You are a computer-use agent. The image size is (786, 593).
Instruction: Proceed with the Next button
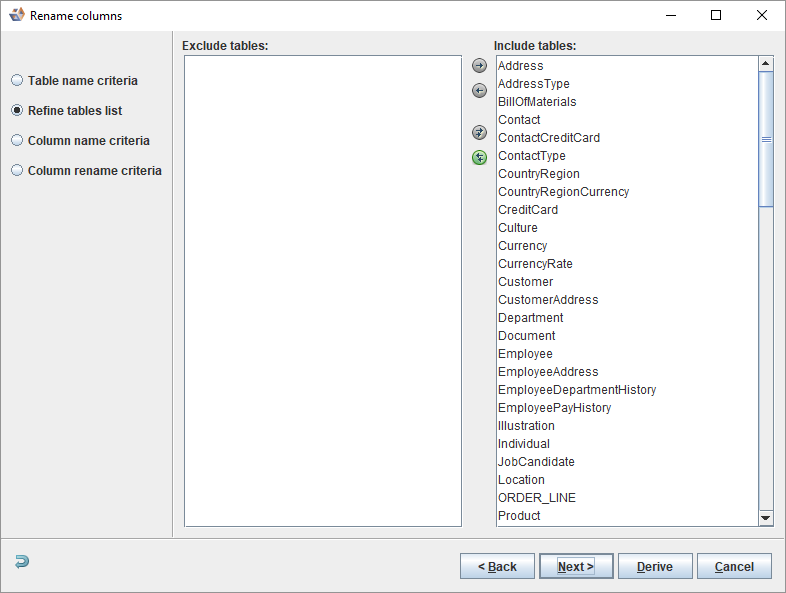(x=576, y=566)
